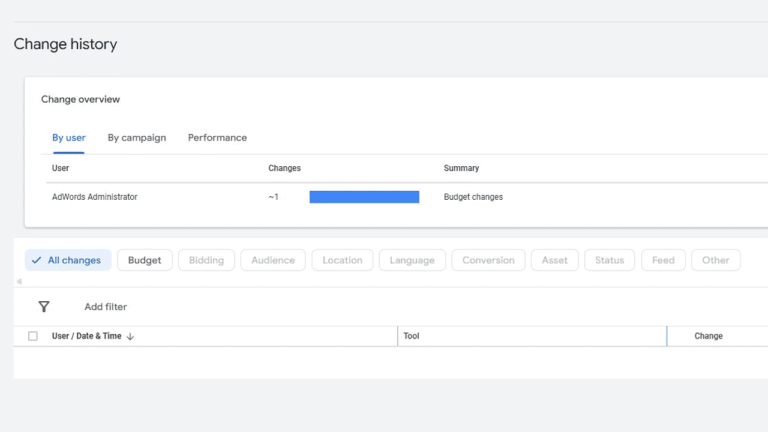
Task: Sort by User / Date & Time column
Action: [87, 336]
